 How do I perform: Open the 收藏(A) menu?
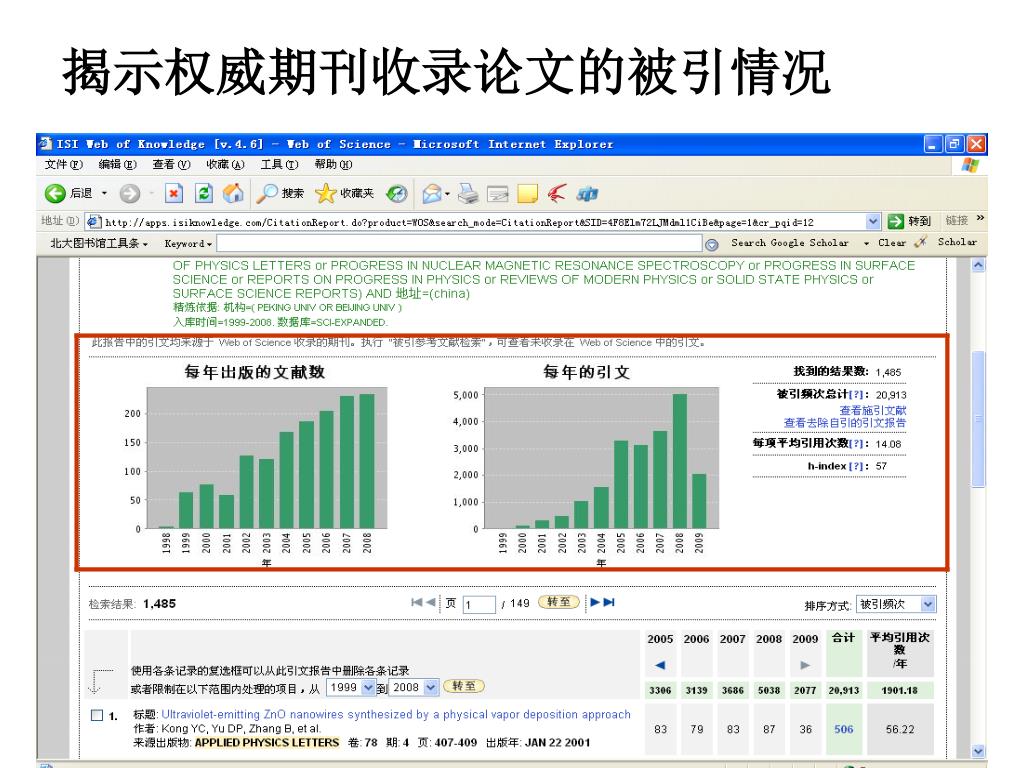coord(225,165)
